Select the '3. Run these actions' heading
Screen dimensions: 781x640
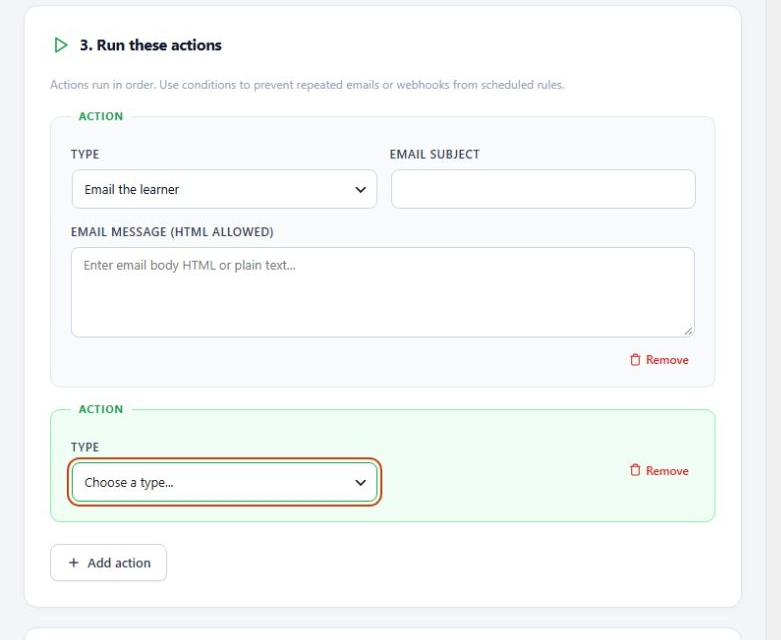(150, 45)
